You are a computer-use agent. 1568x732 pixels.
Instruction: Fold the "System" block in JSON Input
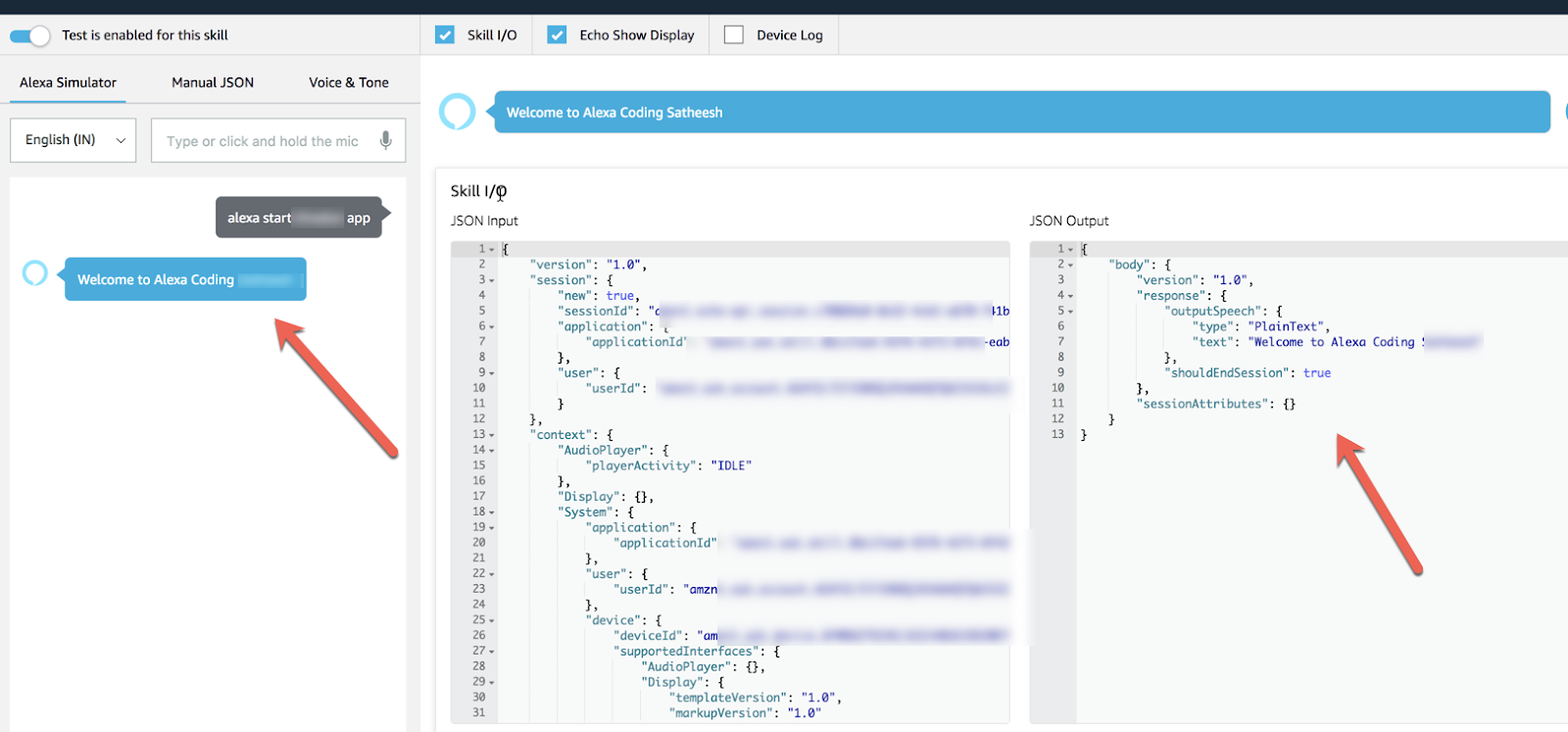click(492, 512)
